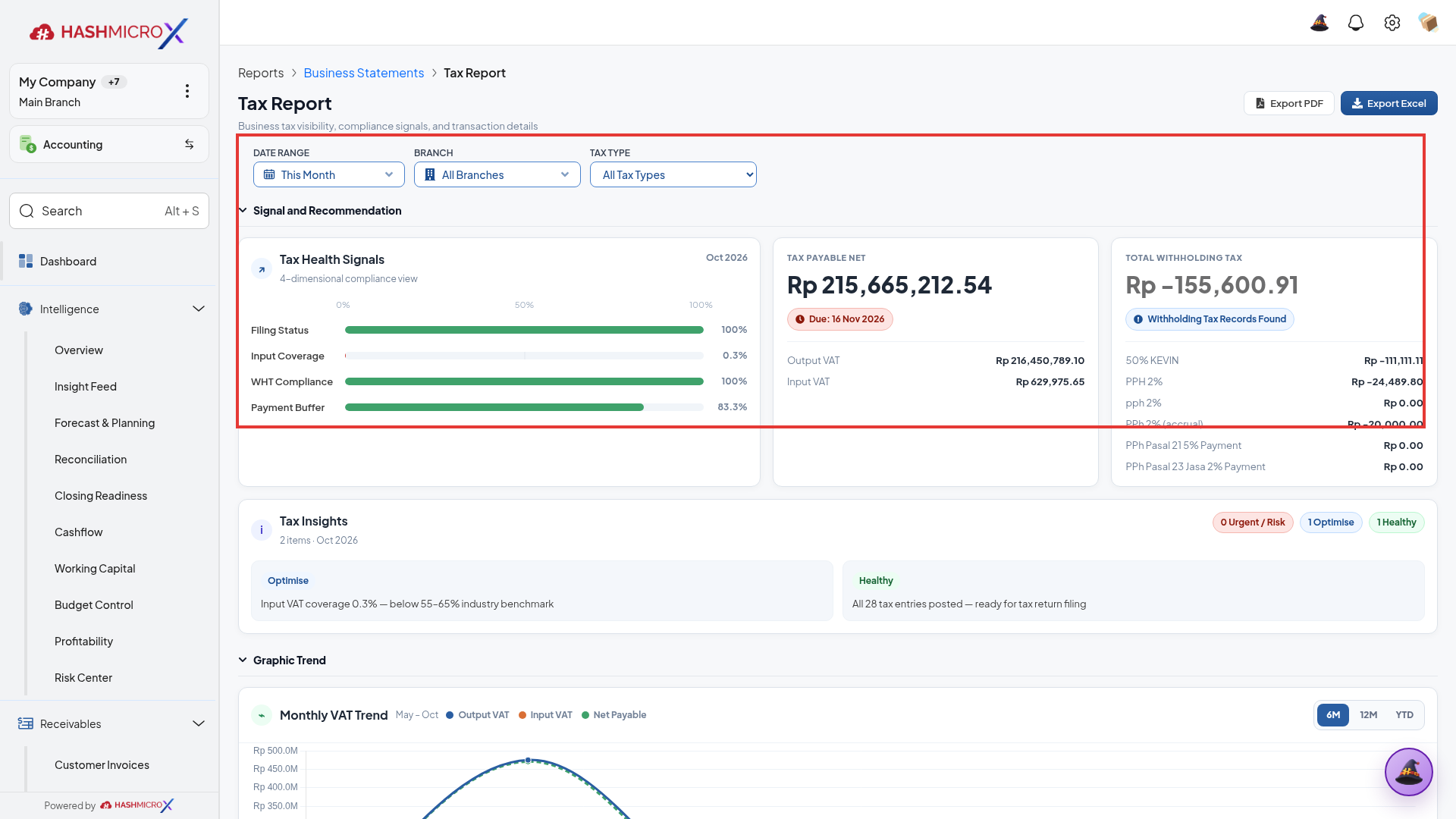Click the Payment Buffer progress bar
The image size is (1456, 819).
524,407
